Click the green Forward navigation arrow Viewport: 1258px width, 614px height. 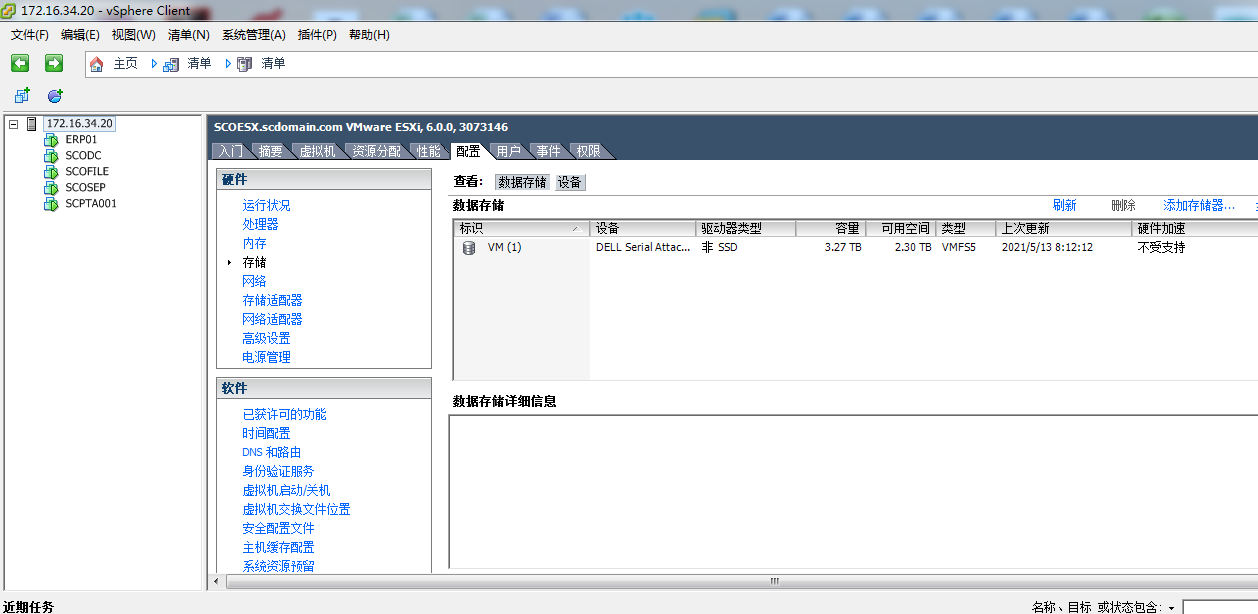[54, 63]
